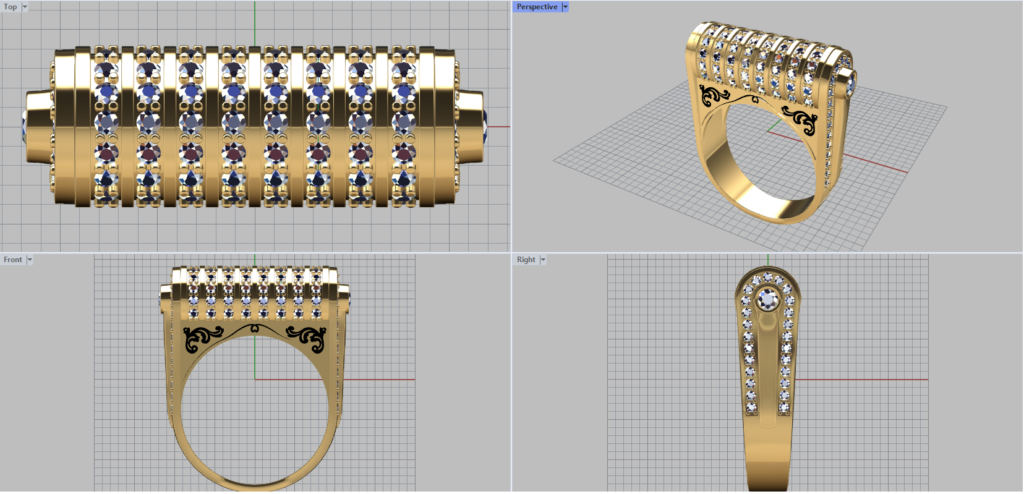Select the right scroll engraving in Front view
Image resolution: width=1024 pixels, height=494 pixels.
(306, 336)
